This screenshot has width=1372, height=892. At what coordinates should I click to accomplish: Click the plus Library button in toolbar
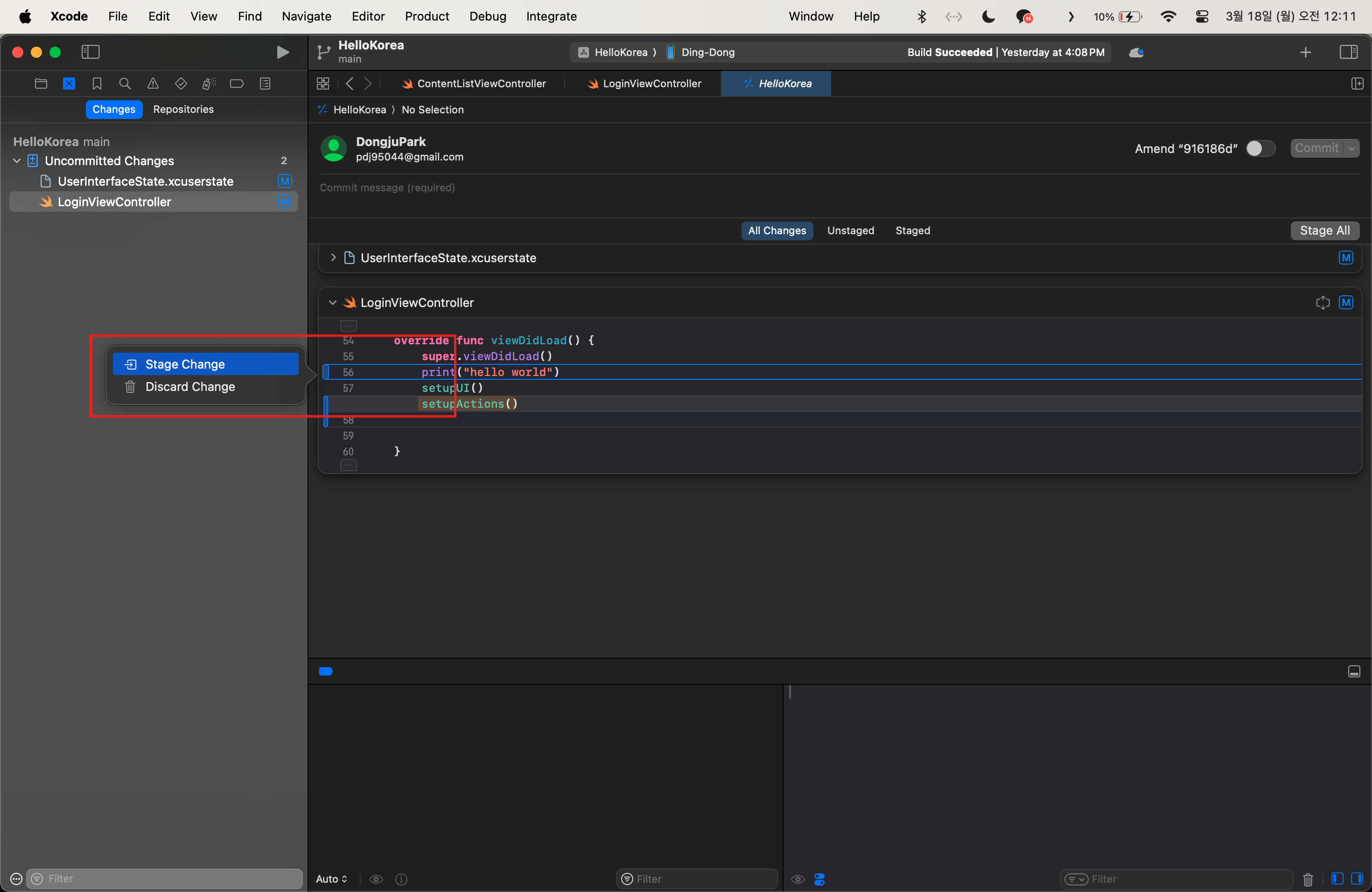click(1306, 52)
